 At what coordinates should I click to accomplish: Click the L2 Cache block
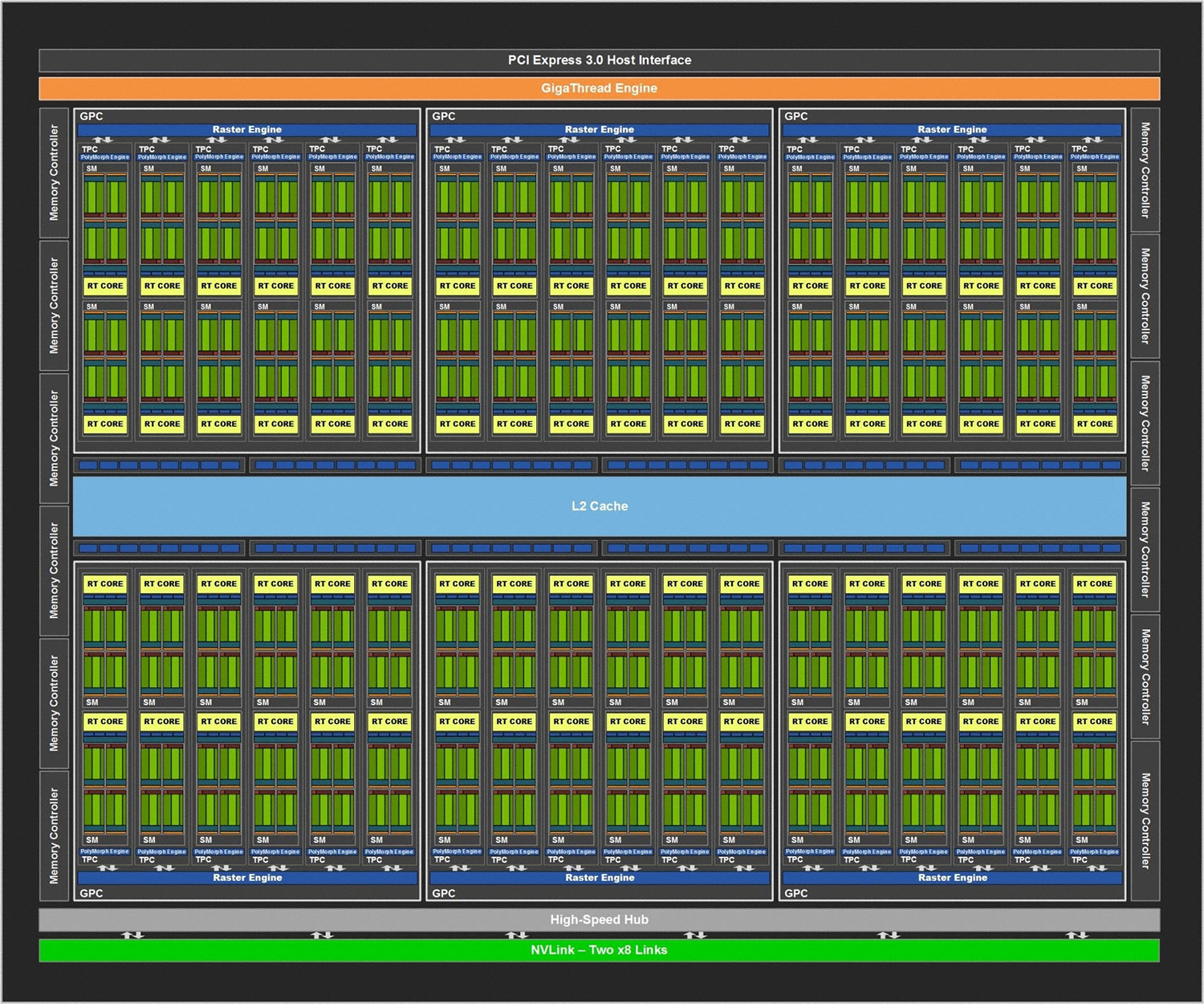pyautogui.click(x=599, y=506)
